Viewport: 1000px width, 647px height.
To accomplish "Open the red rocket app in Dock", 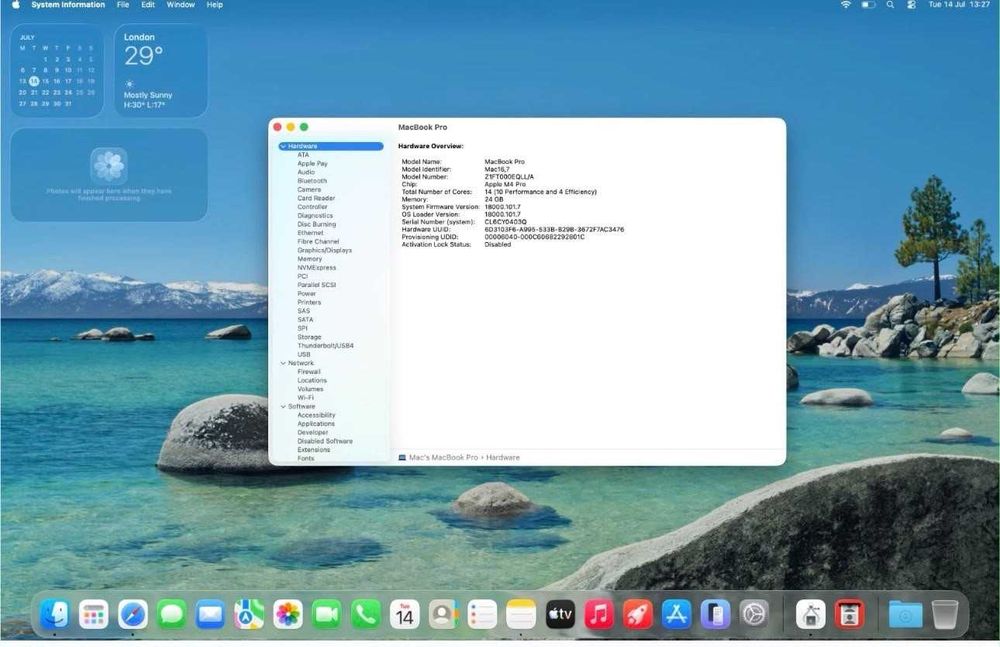I will click(637, 615).
